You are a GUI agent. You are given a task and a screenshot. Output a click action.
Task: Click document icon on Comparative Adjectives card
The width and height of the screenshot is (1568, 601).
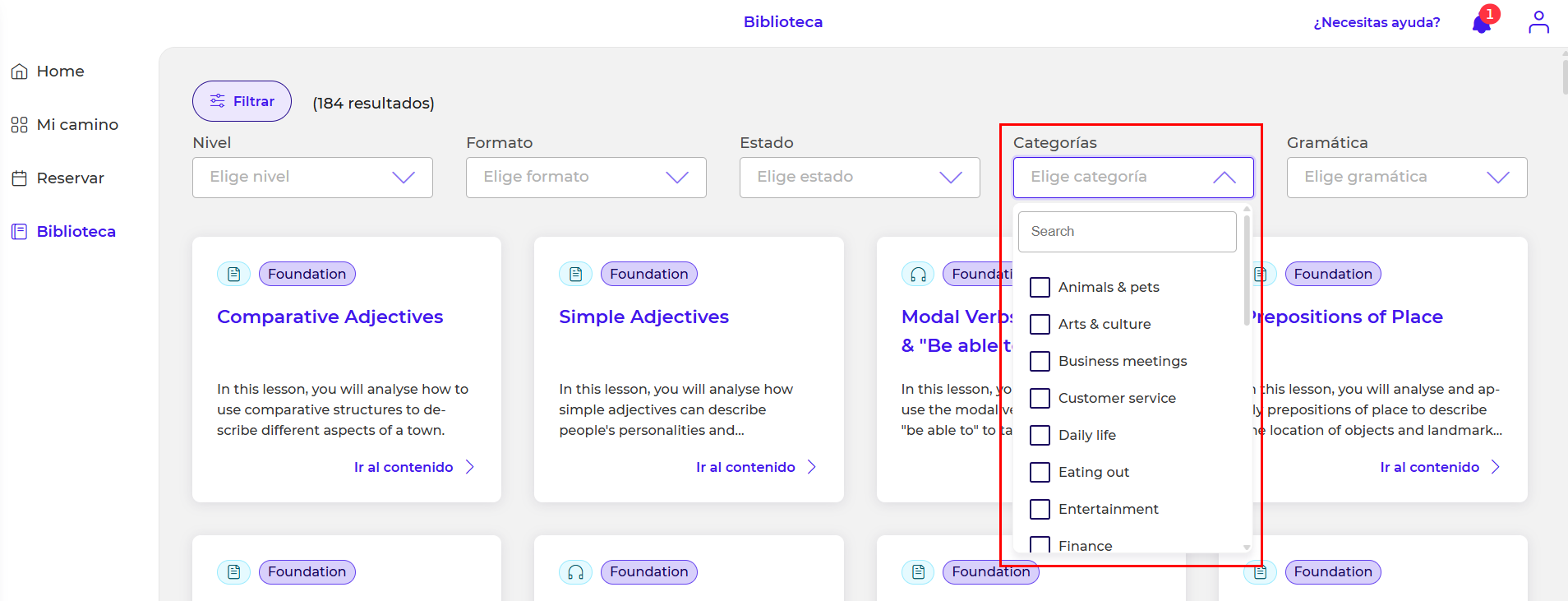click(x=233, y=274)
